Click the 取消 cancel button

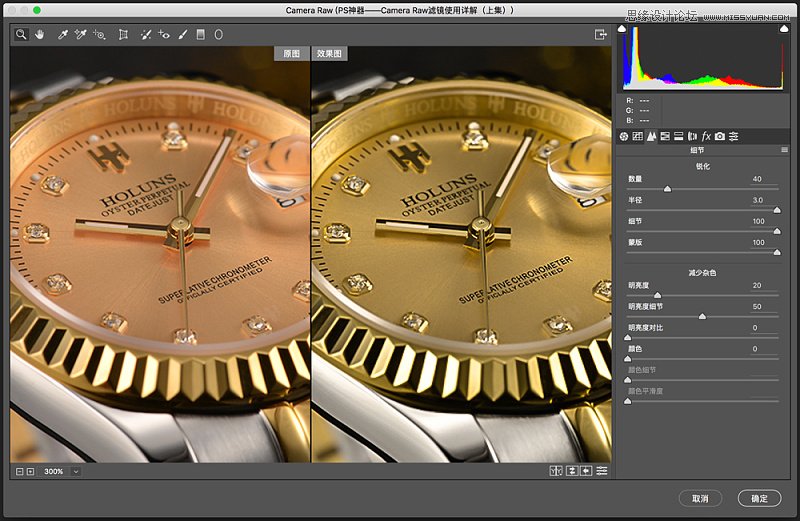700,498
